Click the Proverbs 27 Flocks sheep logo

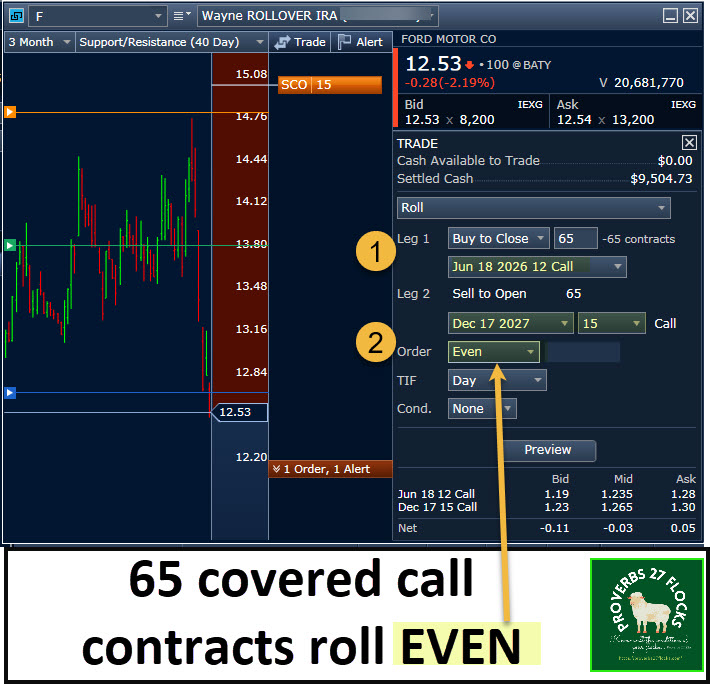point(646,614)
